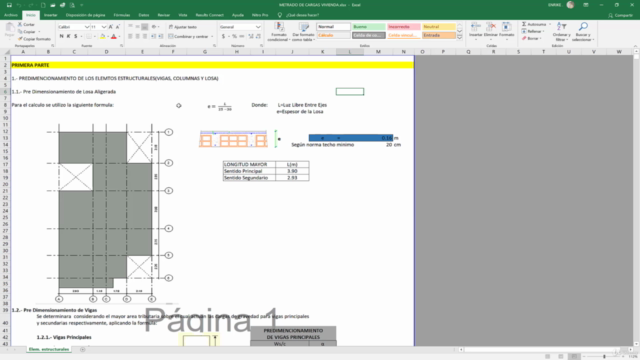Open the Calibri font name dropdown
The height and width of the screenshot is (360, 640).
pyautogui.click(x=87, y=27)
